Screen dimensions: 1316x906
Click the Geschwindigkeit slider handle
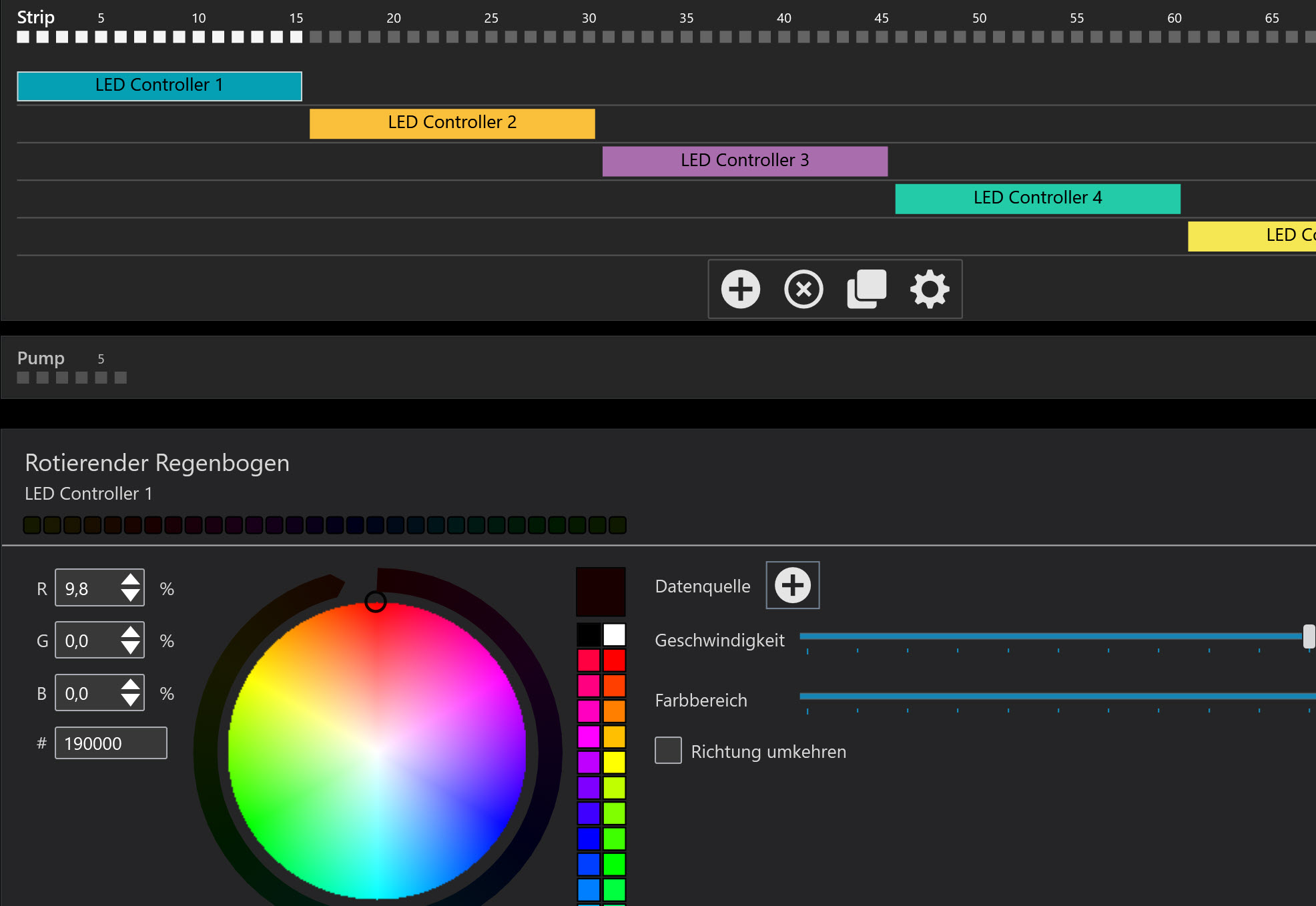tap(1309, 636)
